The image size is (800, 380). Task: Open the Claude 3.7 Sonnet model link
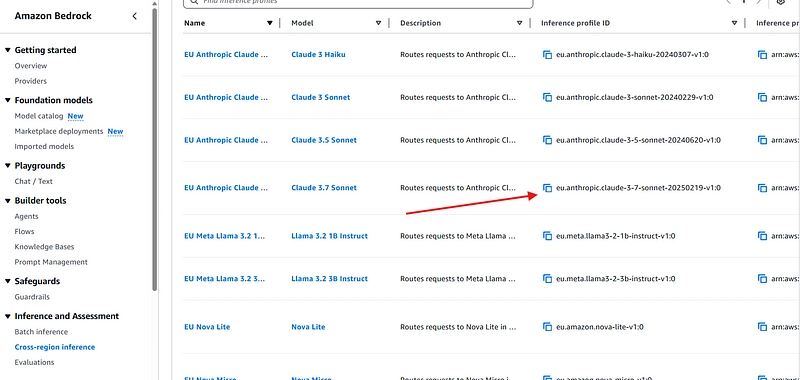324,188
